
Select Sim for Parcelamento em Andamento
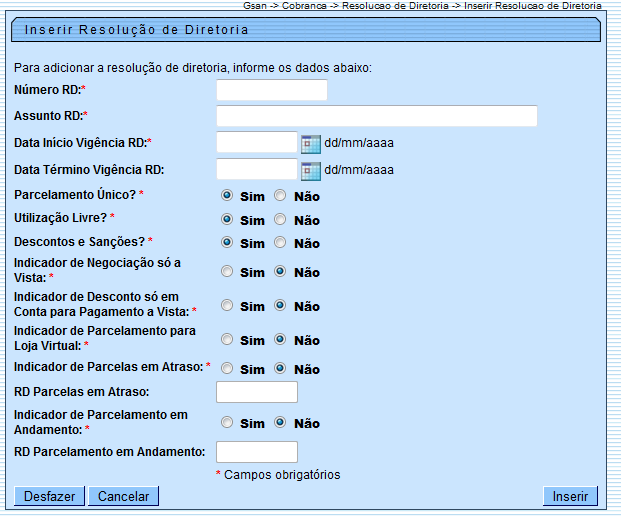227,422
